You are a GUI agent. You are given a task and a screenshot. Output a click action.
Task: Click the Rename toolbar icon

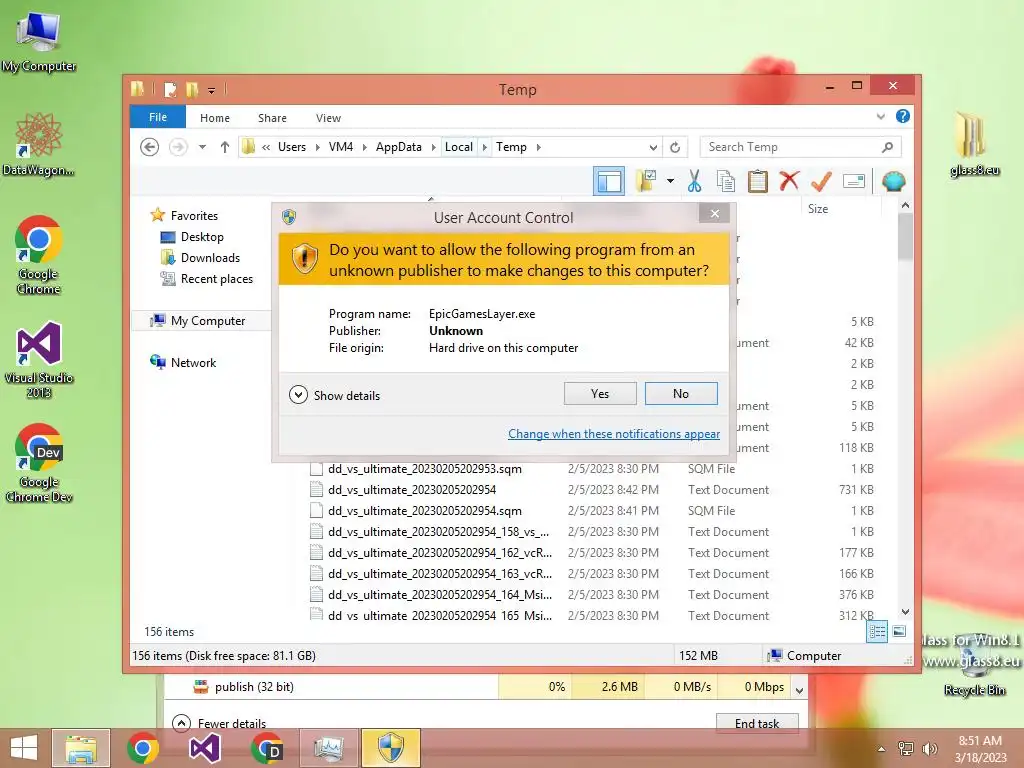(854, 181)
